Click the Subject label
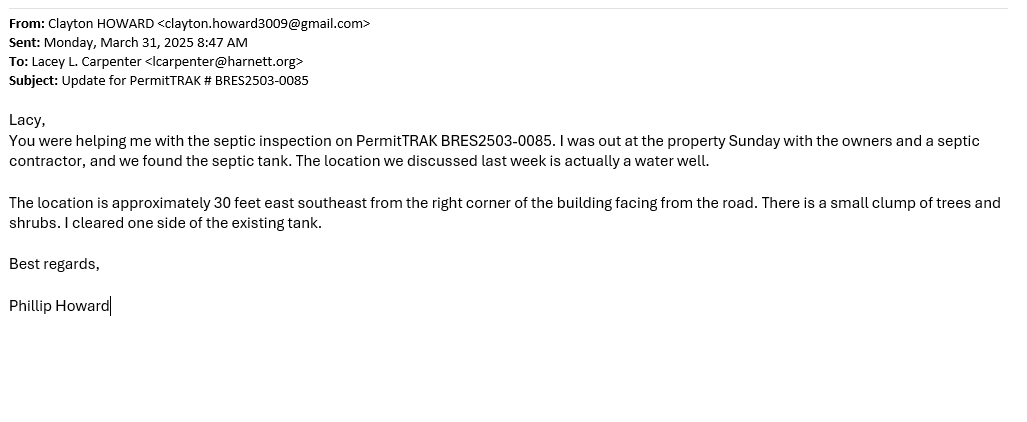1027x422 pixels. tap(33, 81)
